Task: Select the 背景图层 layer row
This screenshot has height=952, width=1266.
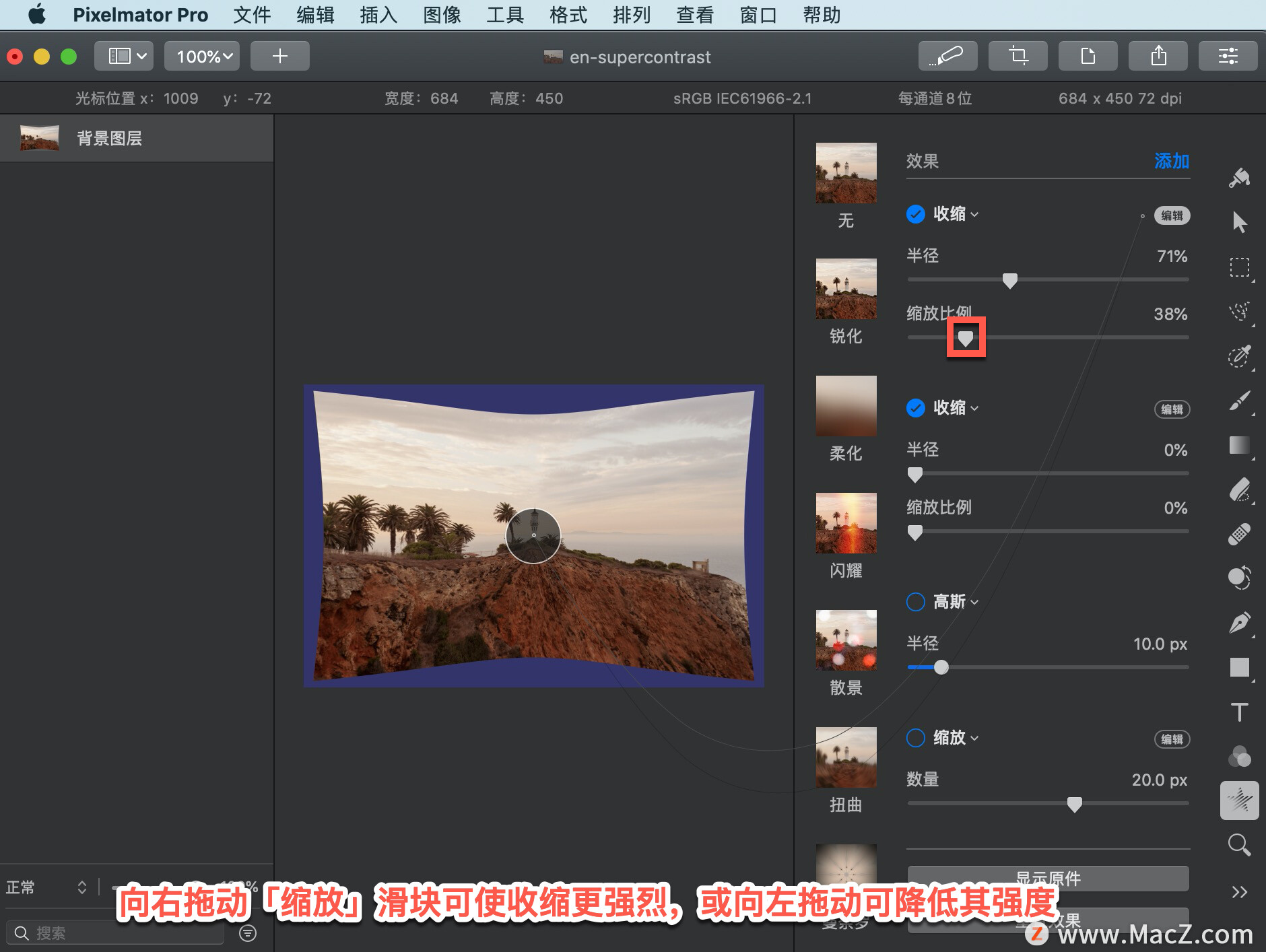Action: pyautogui.click(x=137, y=138)
